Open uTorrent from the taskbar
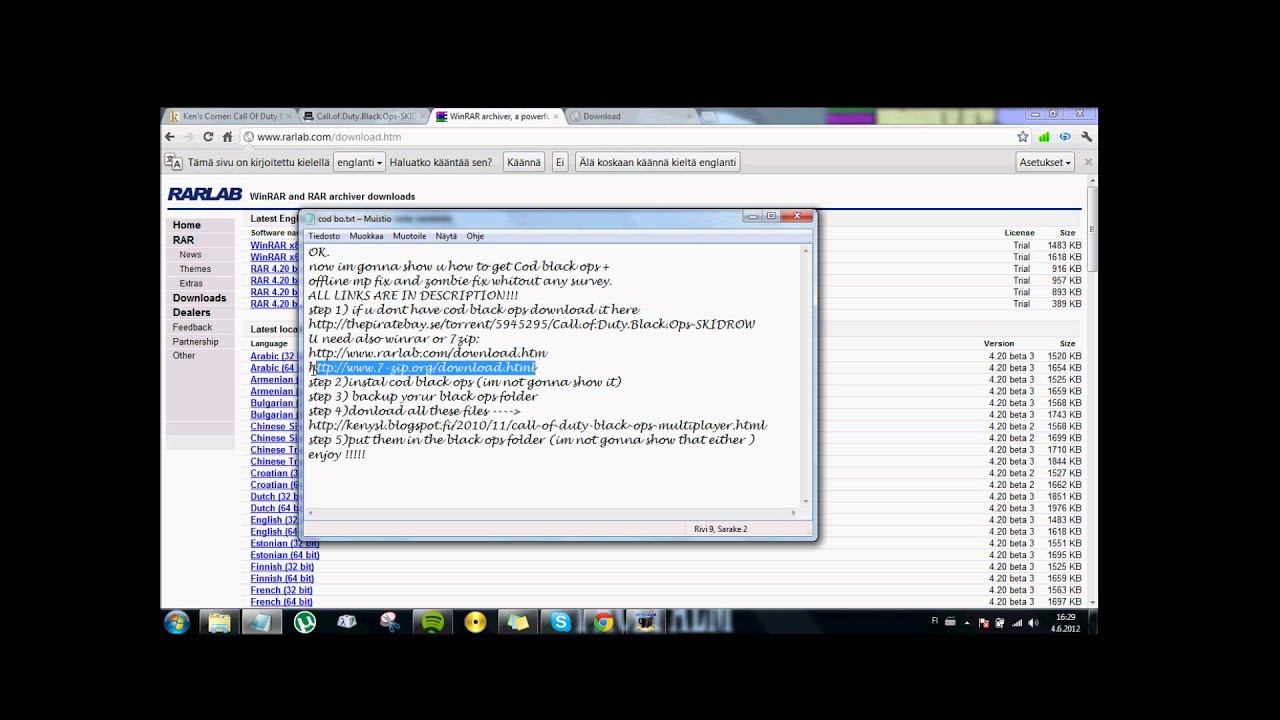The width and height of the screenshot is (1280, 720). [305, 623]
